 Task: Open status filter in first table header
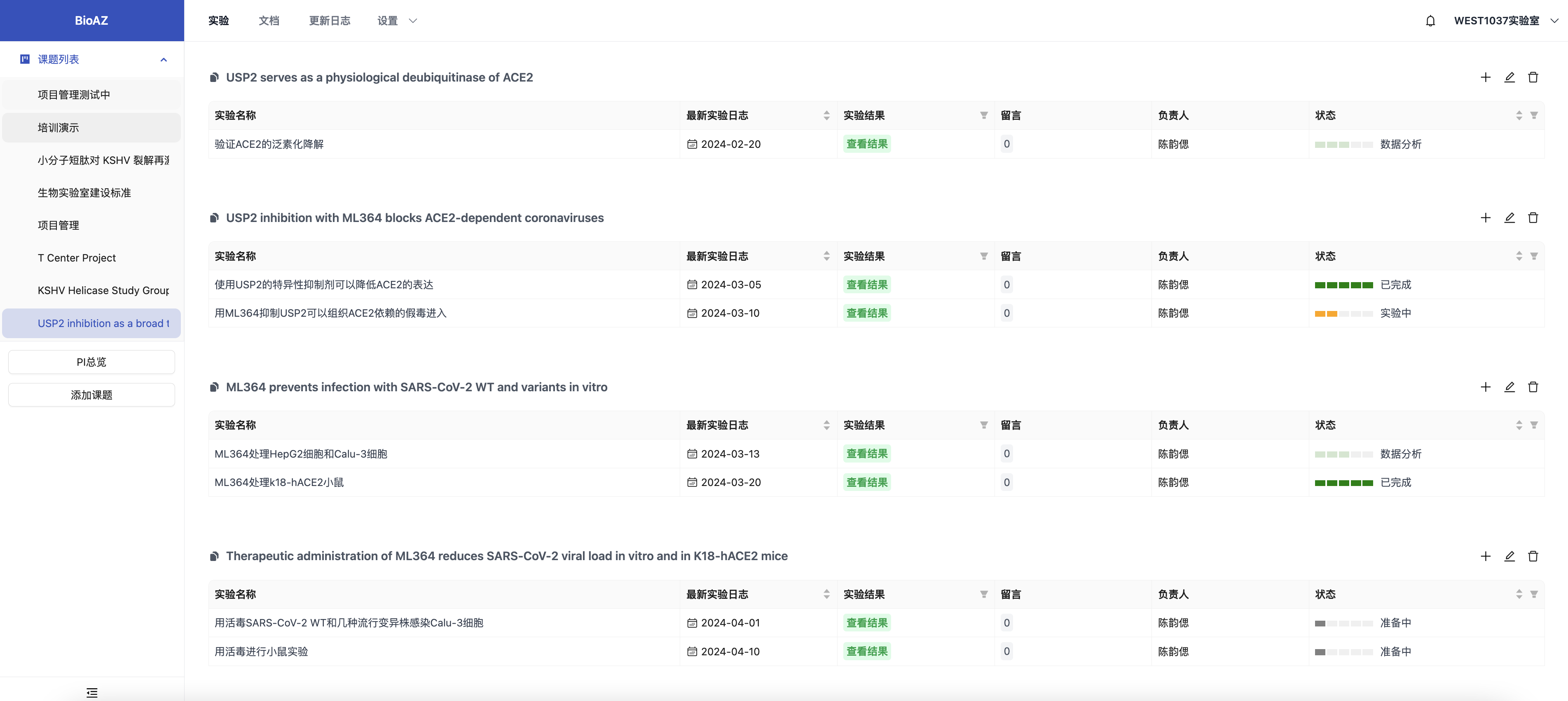[x=1534, y=116]
